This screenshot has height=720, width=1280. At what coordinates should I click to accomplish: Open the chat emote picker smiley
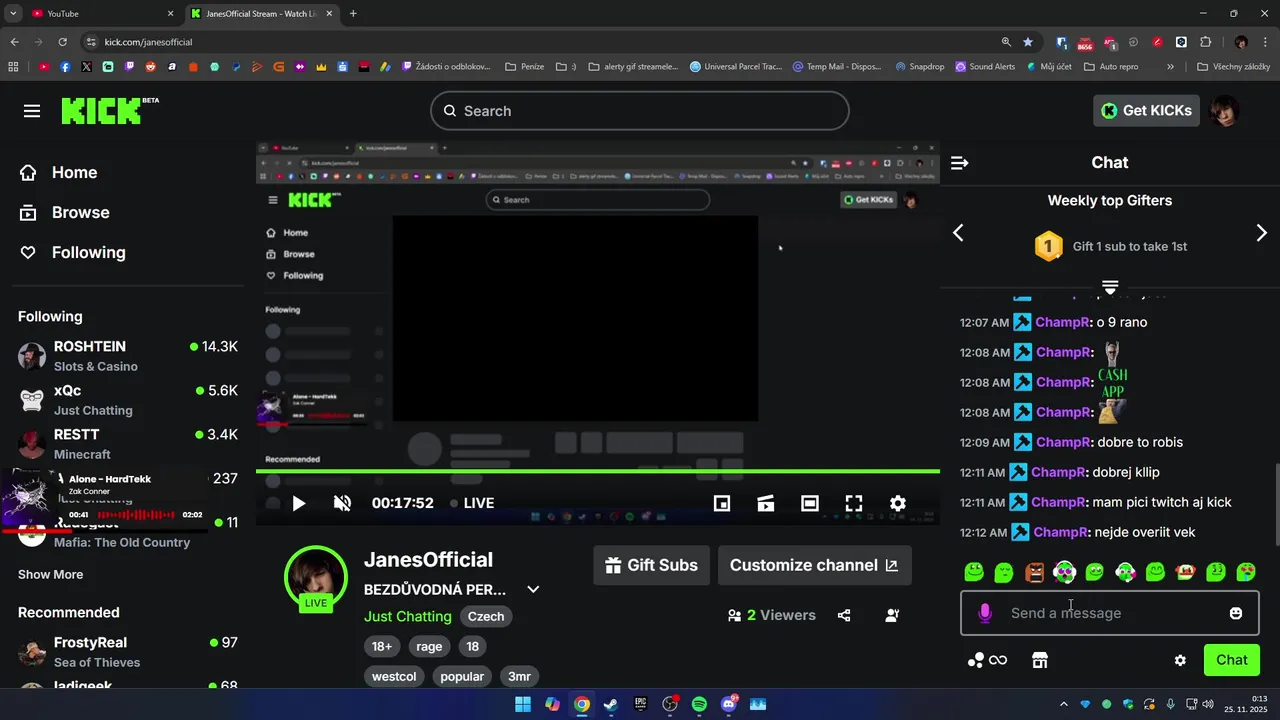point(1236,613)
